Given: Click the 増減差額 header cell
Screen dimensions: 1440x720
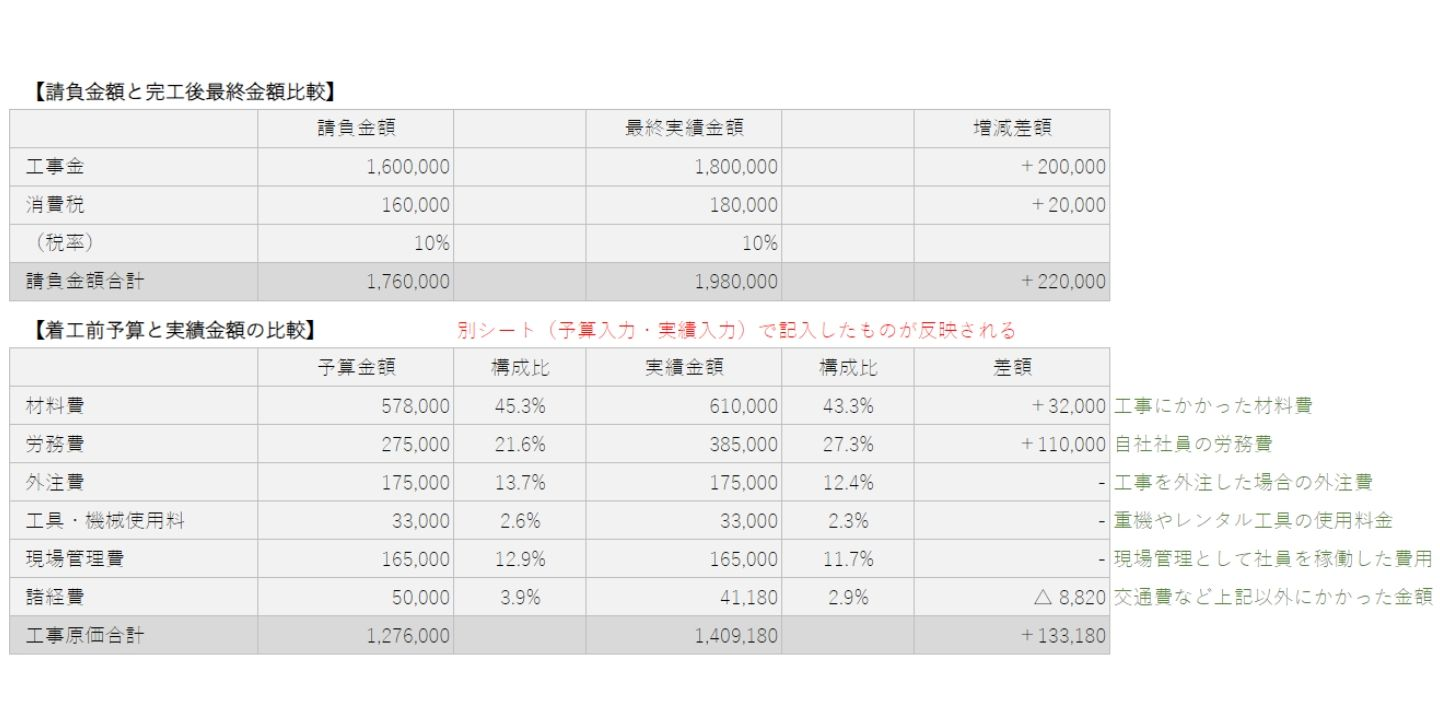Looking at the screenshot, I should (1011, 128).
